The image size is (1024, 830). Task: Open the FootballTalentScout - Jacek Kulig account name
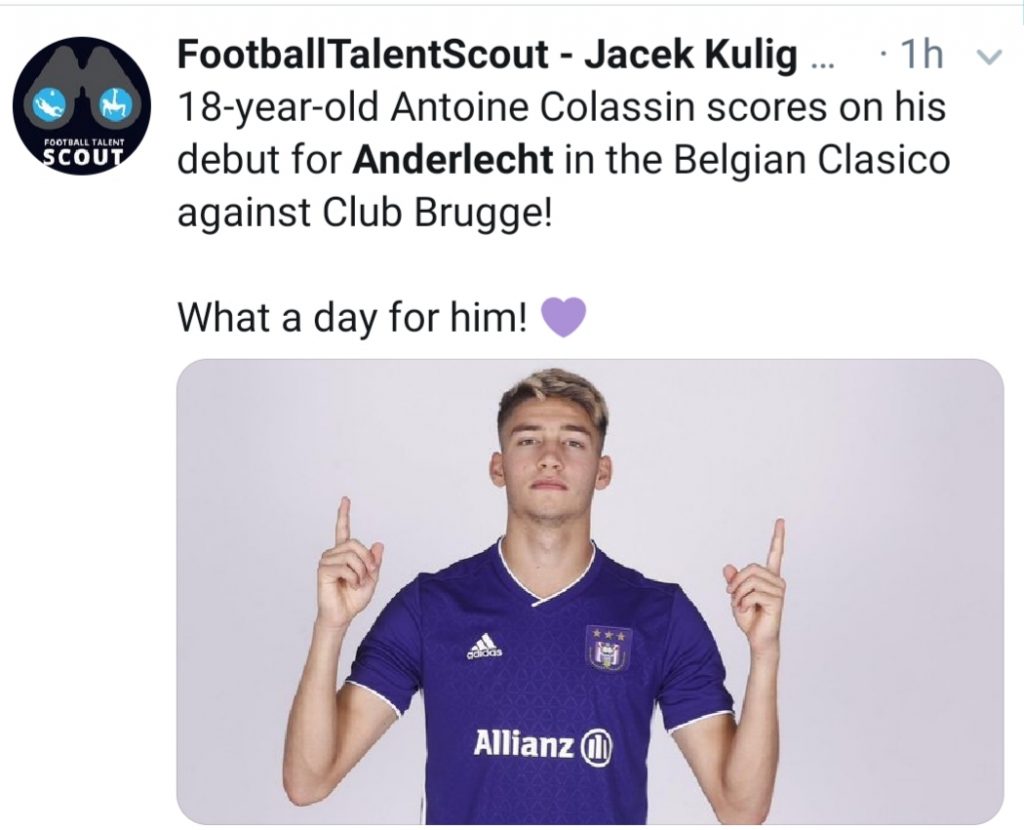pos(488,57)
